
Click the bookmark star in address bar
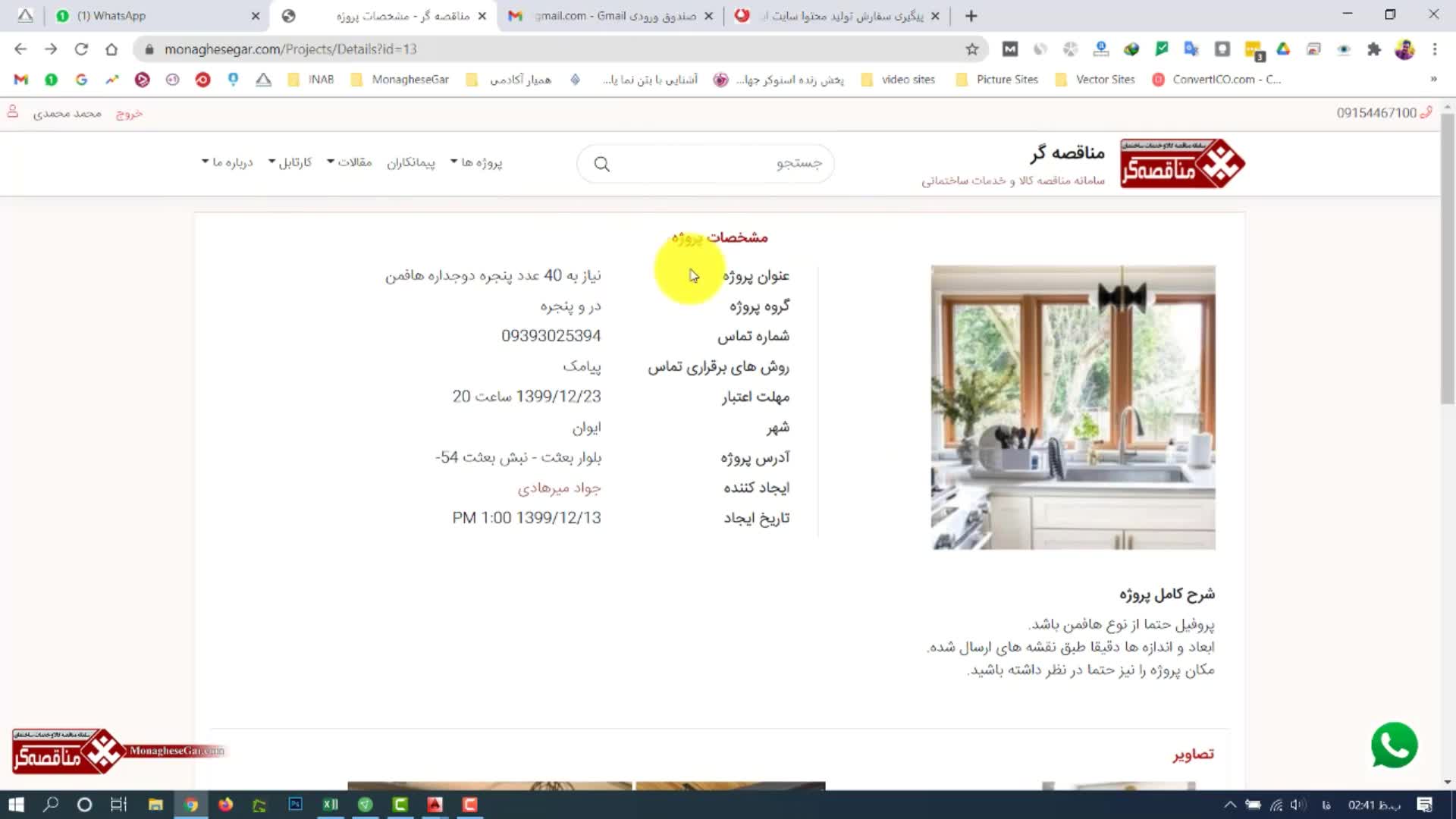coord(971,49)
